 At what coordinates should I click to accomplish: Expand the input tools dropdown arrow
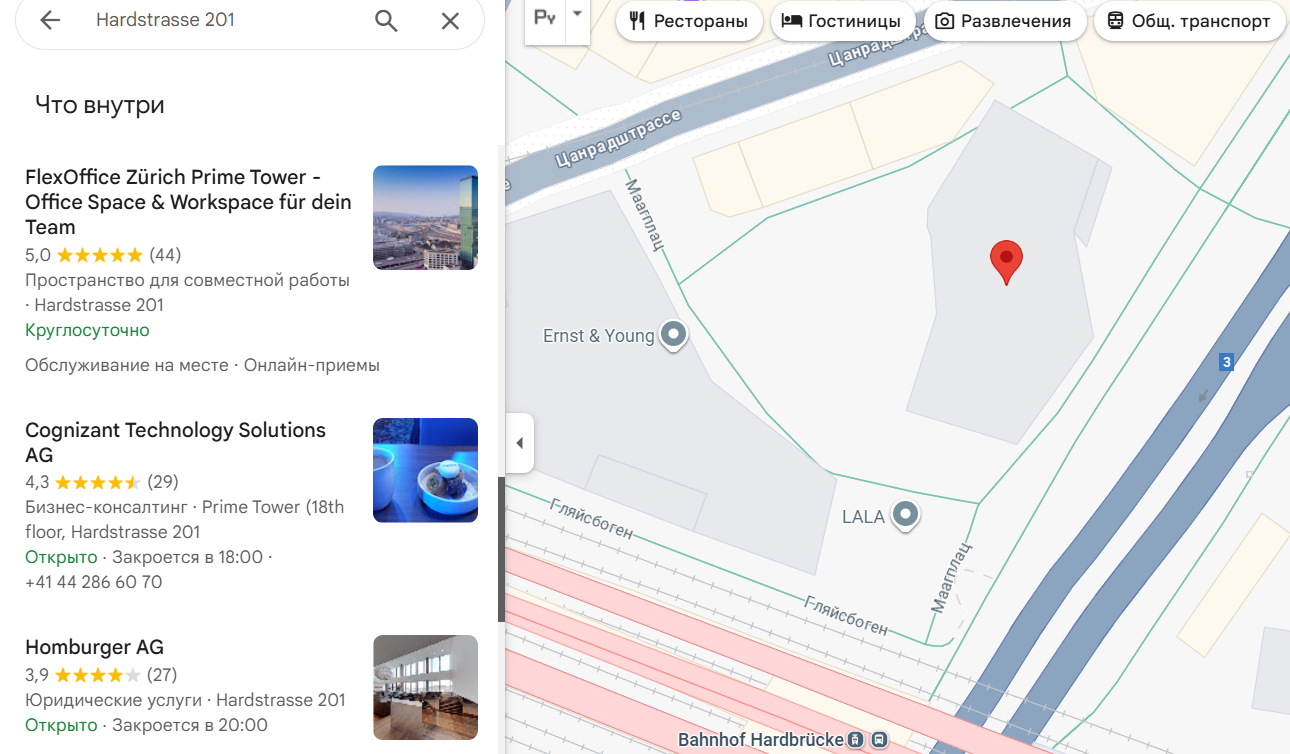coord(577,14)
